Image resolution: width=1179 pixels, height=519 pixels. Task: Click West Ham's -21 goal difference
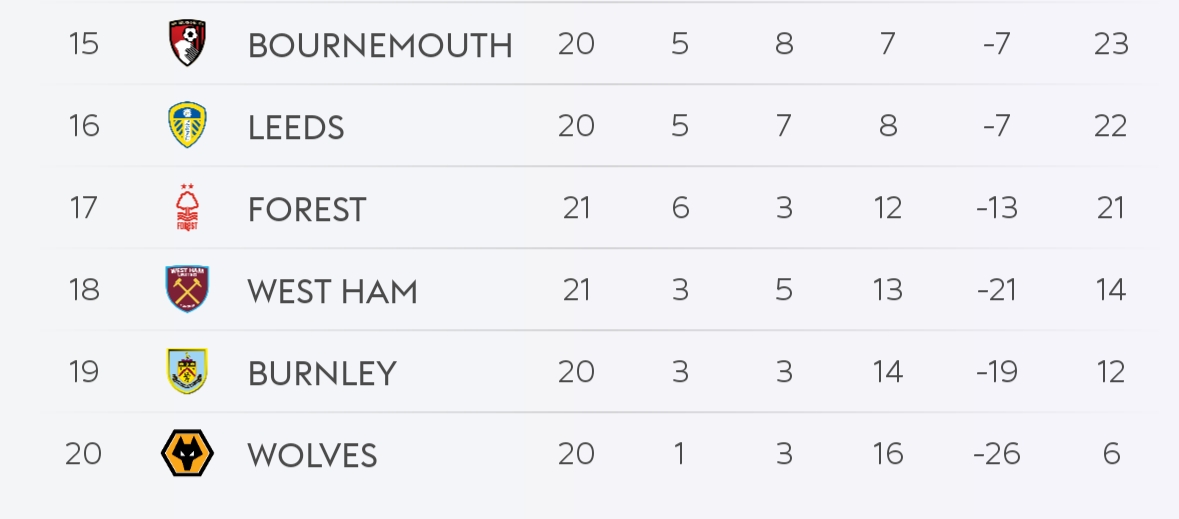point(996,290)
